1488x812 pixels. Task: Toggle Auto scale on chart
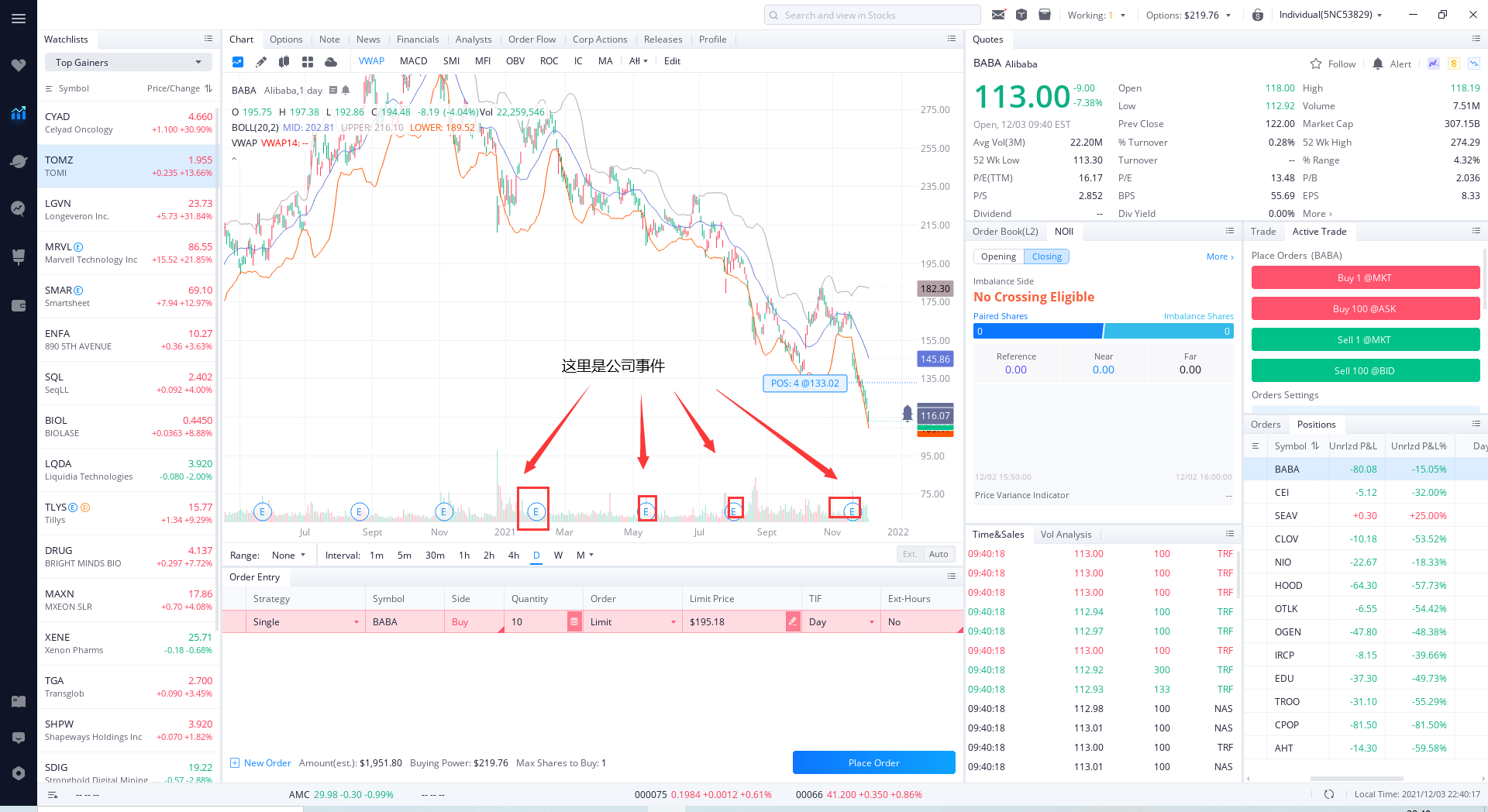pos(939,554)
